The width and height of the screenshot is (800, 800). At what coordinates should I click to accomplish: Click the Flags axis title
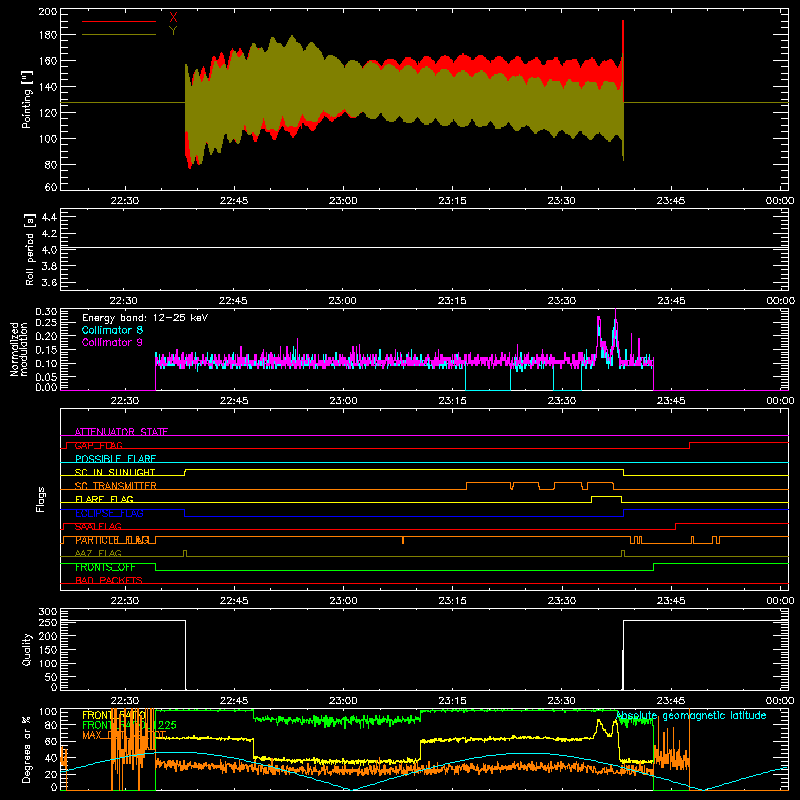(x=40, y=499)
